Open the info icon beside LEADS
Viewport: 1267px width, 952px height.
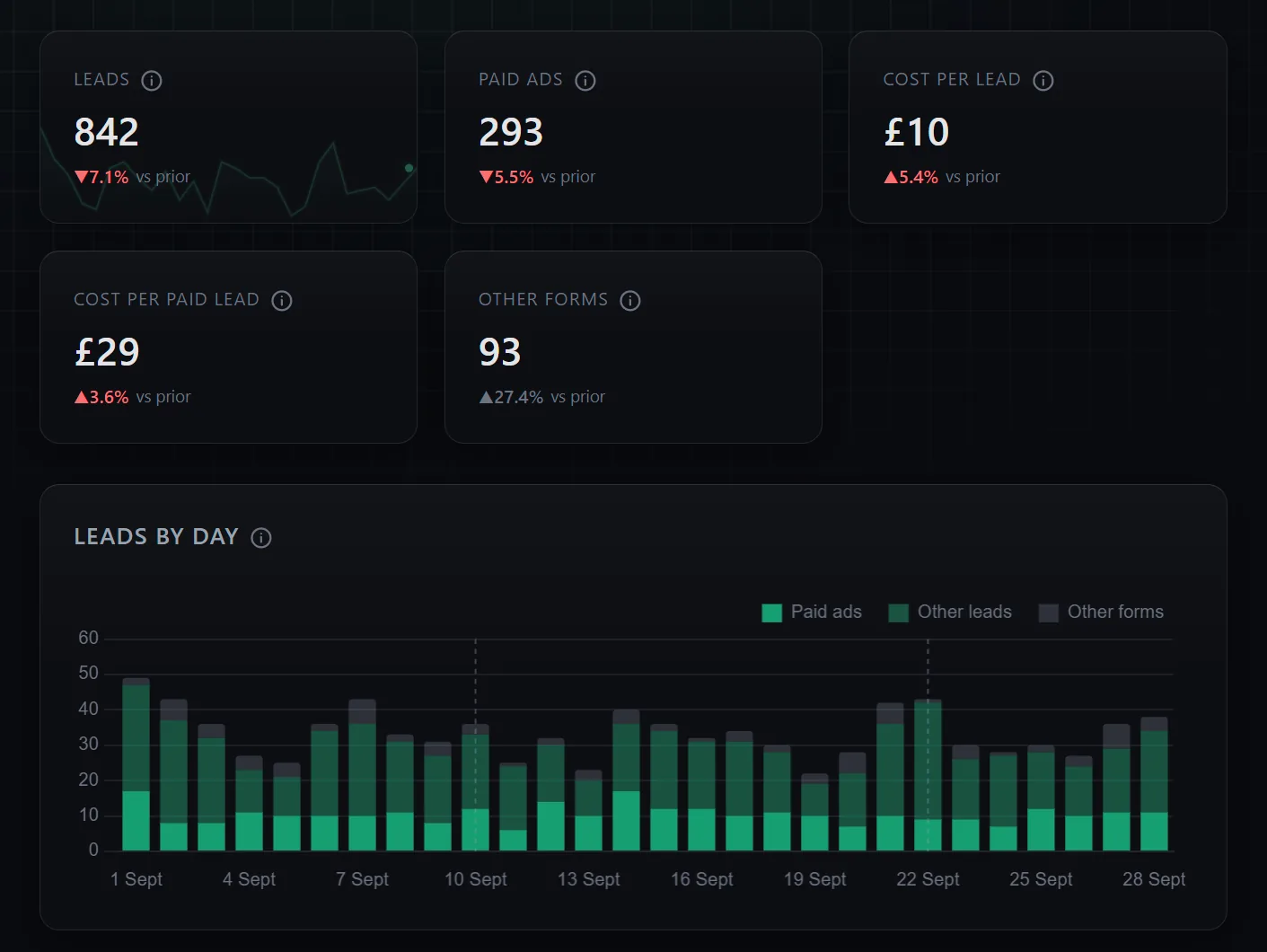point(152,81)
